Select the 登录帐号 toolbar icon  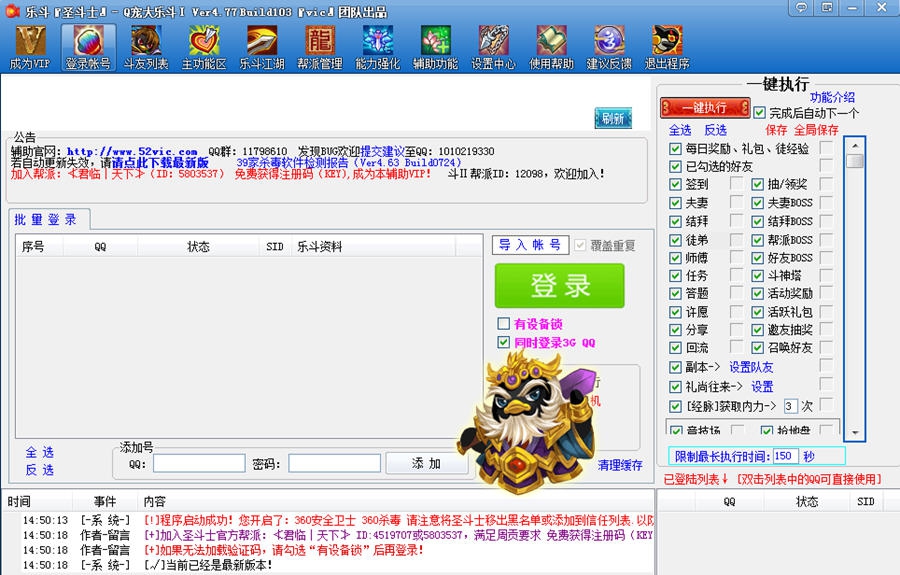point(88,48)
